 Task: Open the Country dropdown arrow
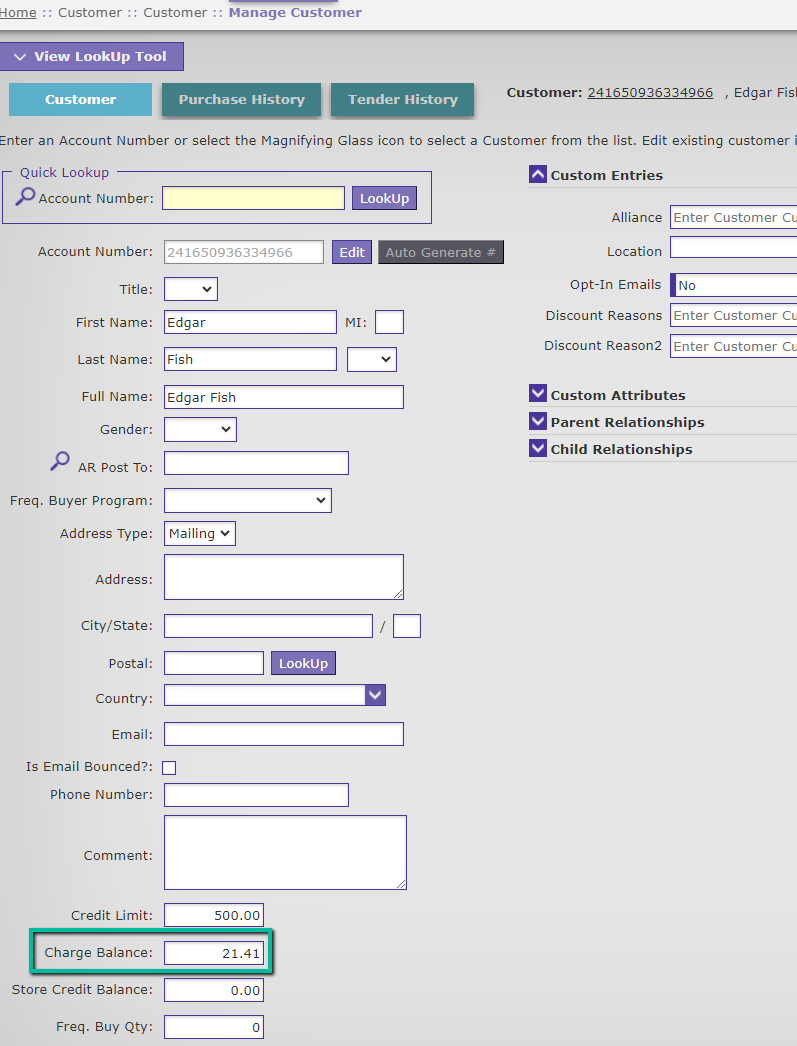click(x=375, y=695)
